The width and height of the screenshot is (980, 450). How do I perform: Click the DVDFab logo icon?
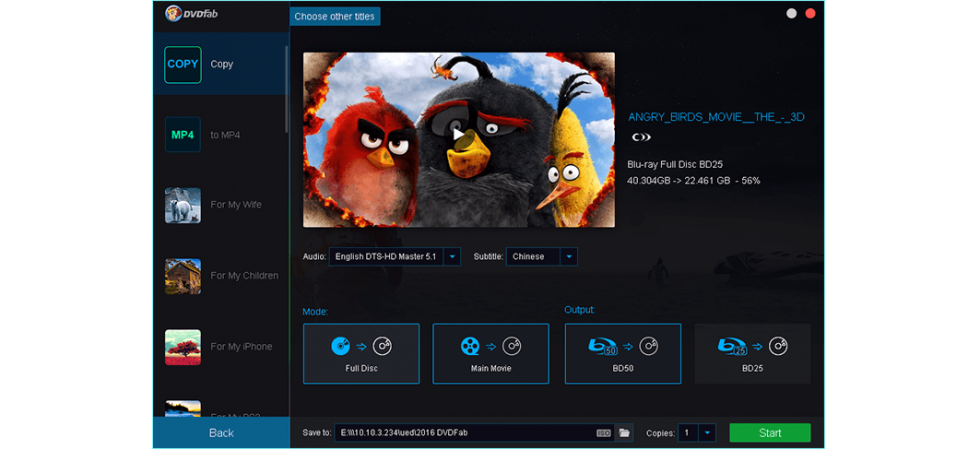pyautogui.click(x=173, y=13)
